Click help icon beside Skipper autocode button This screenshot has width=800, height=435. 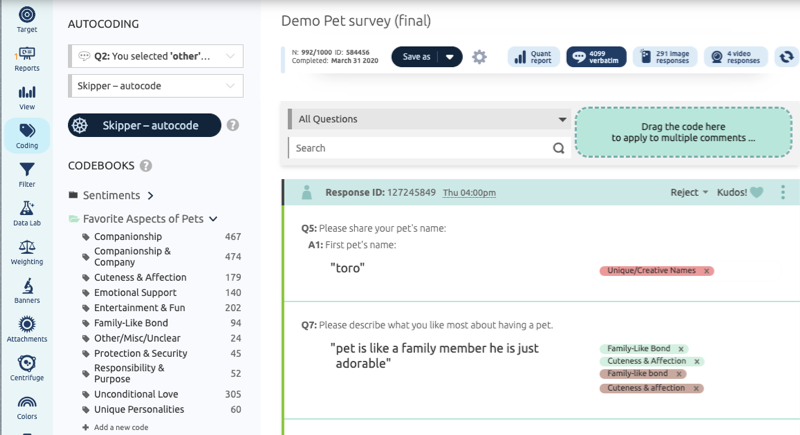[x=233, y=125]
